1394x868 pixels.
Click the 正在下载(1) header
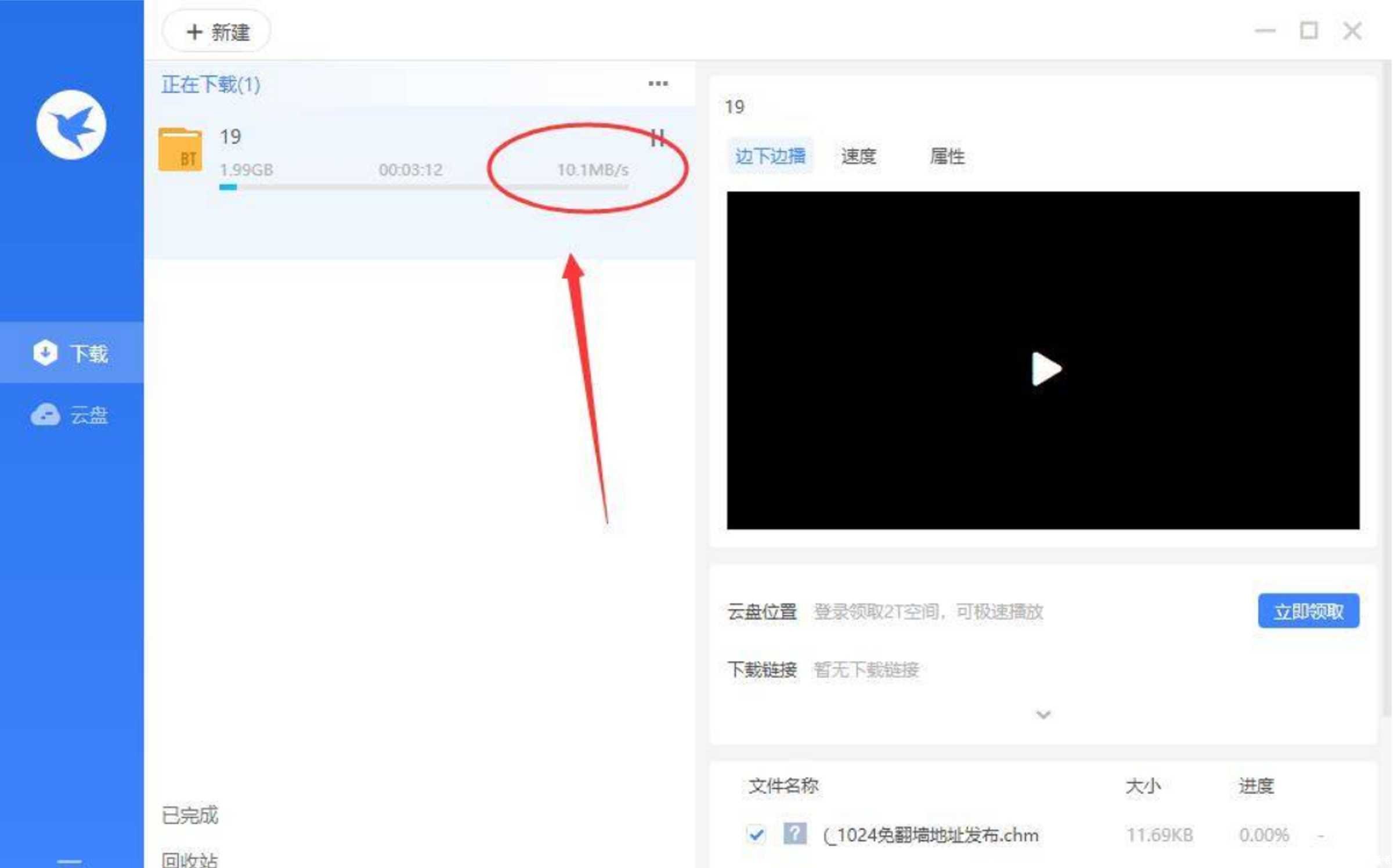211,85
